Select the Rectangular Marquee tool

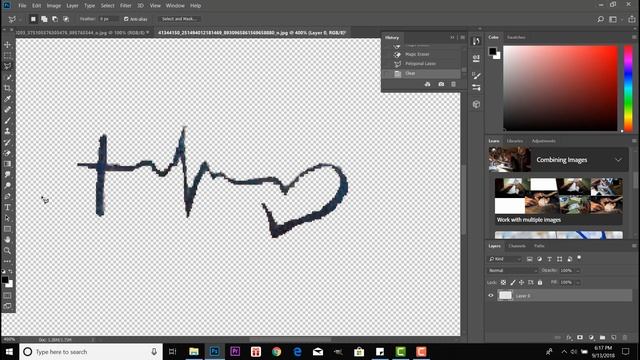7,55
